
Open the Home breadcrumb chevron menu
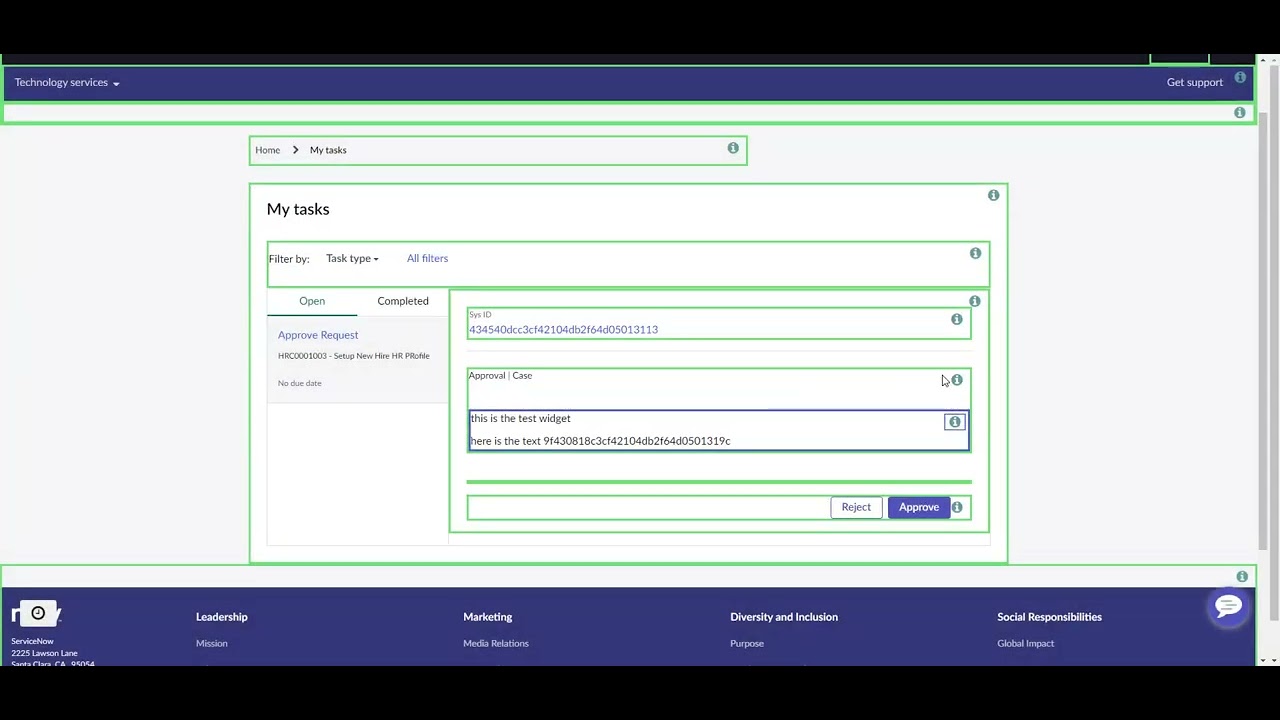point(295,149)
